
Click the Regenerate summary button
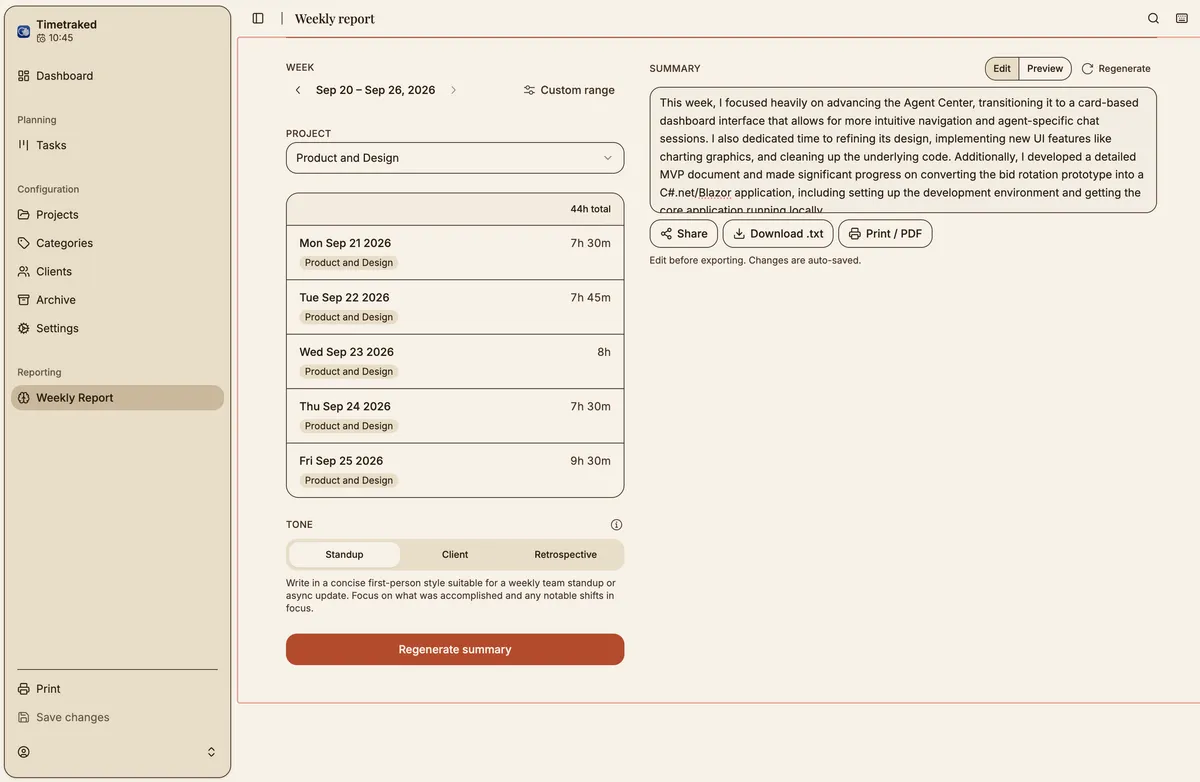(455, 650)
